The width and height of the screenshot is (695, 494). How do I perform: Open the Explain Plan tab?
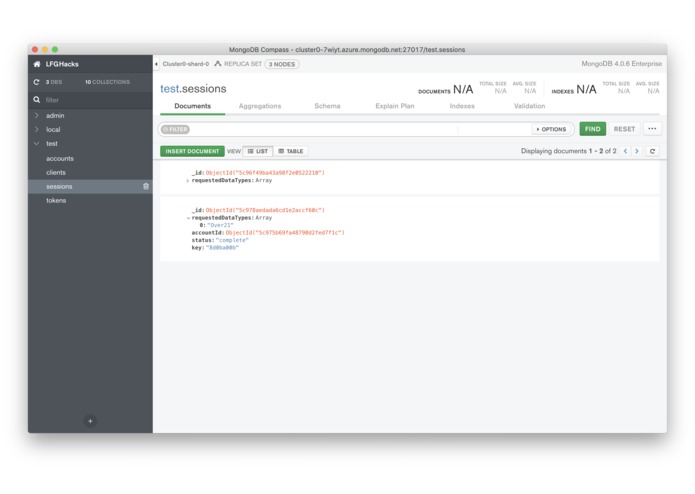tap(394, 106)
